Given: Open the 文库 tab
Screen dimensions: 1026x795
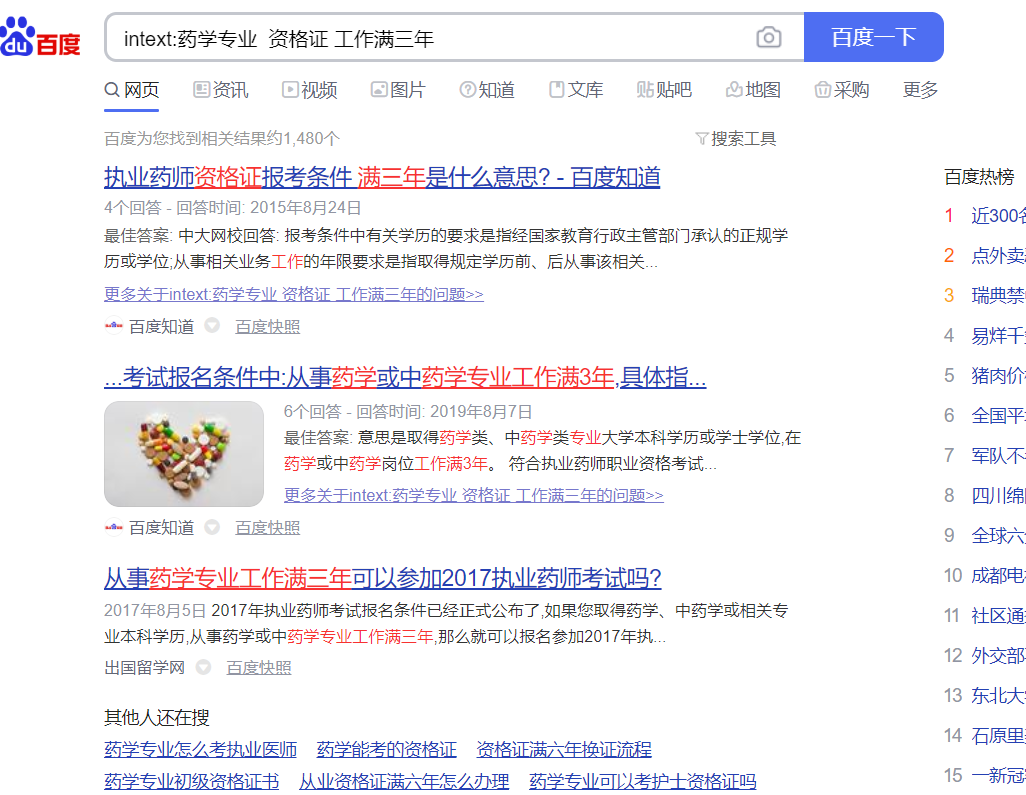Looking at the screenshot, I should point(576,90).
